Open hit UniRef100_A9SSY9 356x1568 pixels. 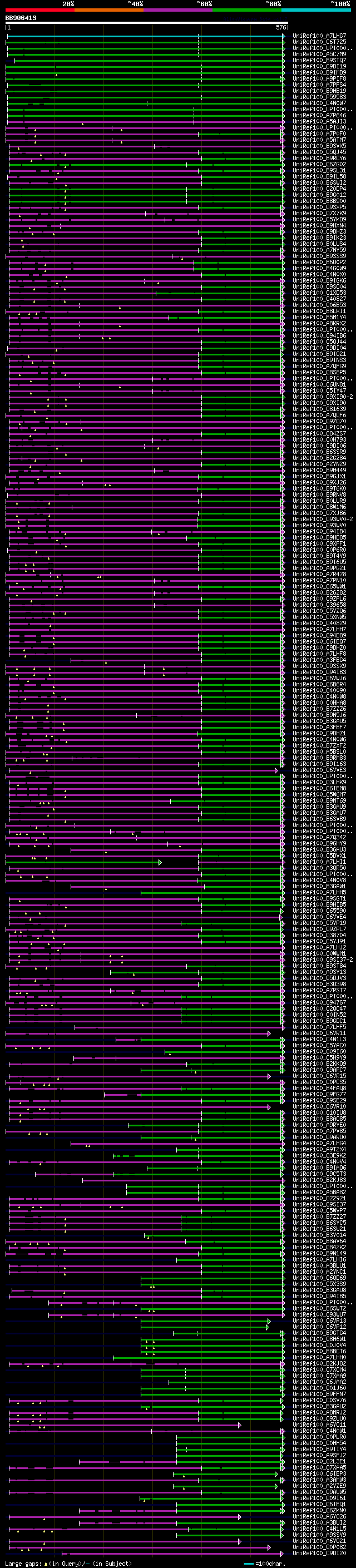tap(319, 1535)
